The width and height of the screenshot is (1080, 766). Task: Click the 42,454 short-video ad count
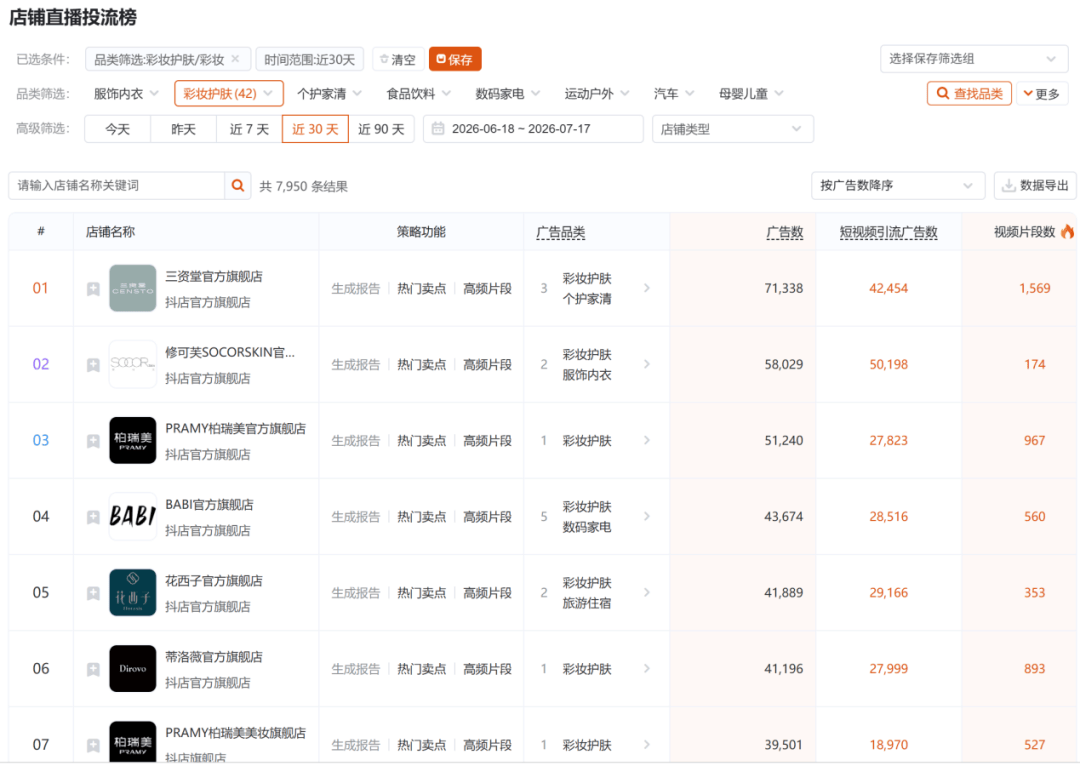pos(889,289)
